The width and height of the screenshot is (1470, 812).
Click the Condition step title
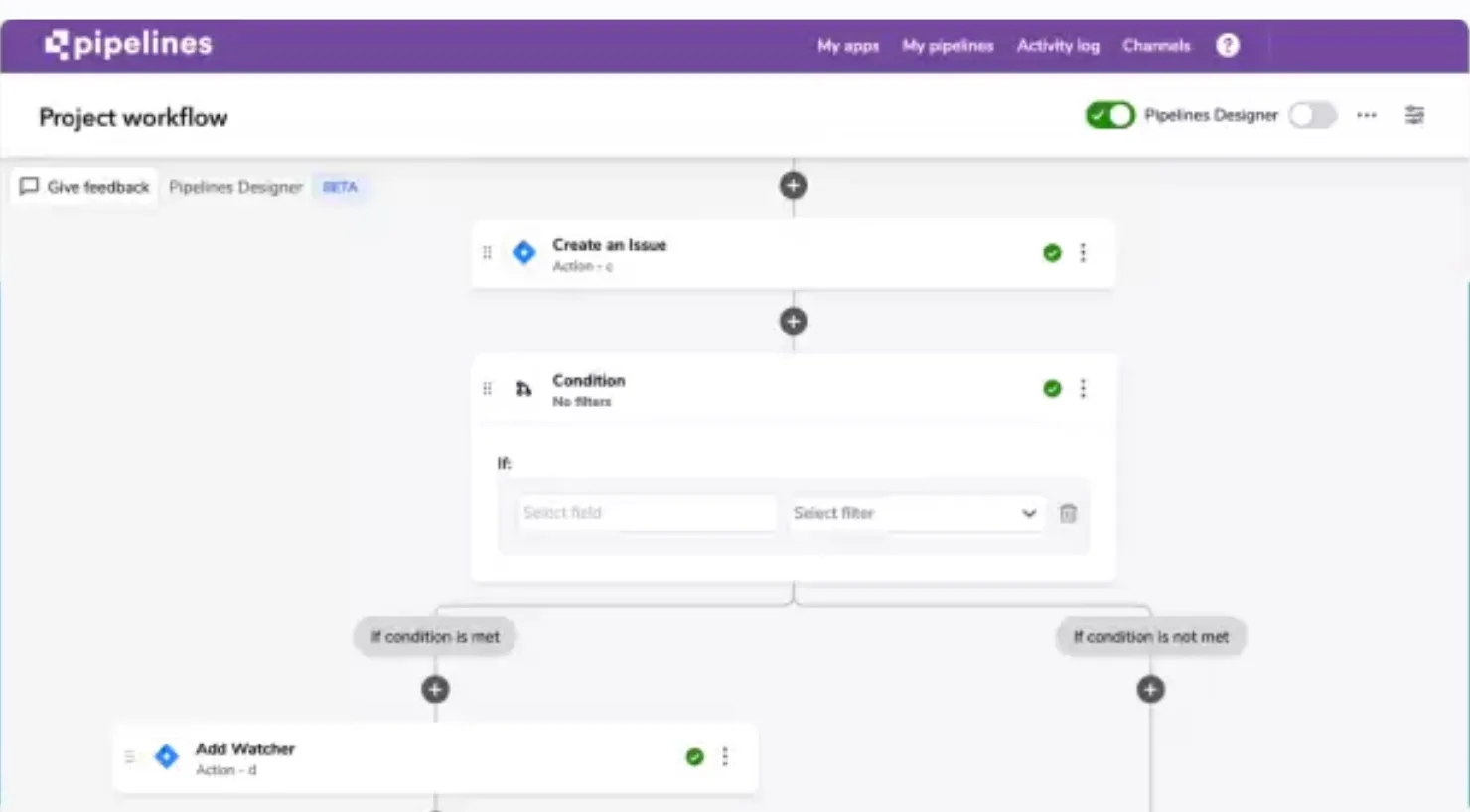point(589,380)
